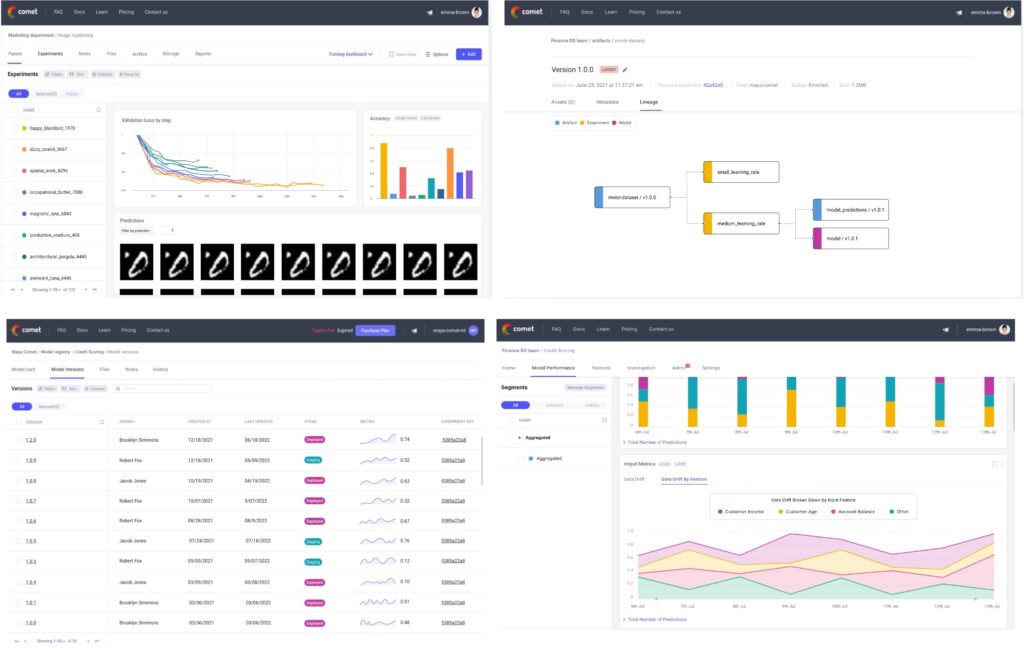Image resolution: width=1024 pixels, height=648 pixels.
Task: Click the Options sliders icon near Add
Action: point(428,54)
